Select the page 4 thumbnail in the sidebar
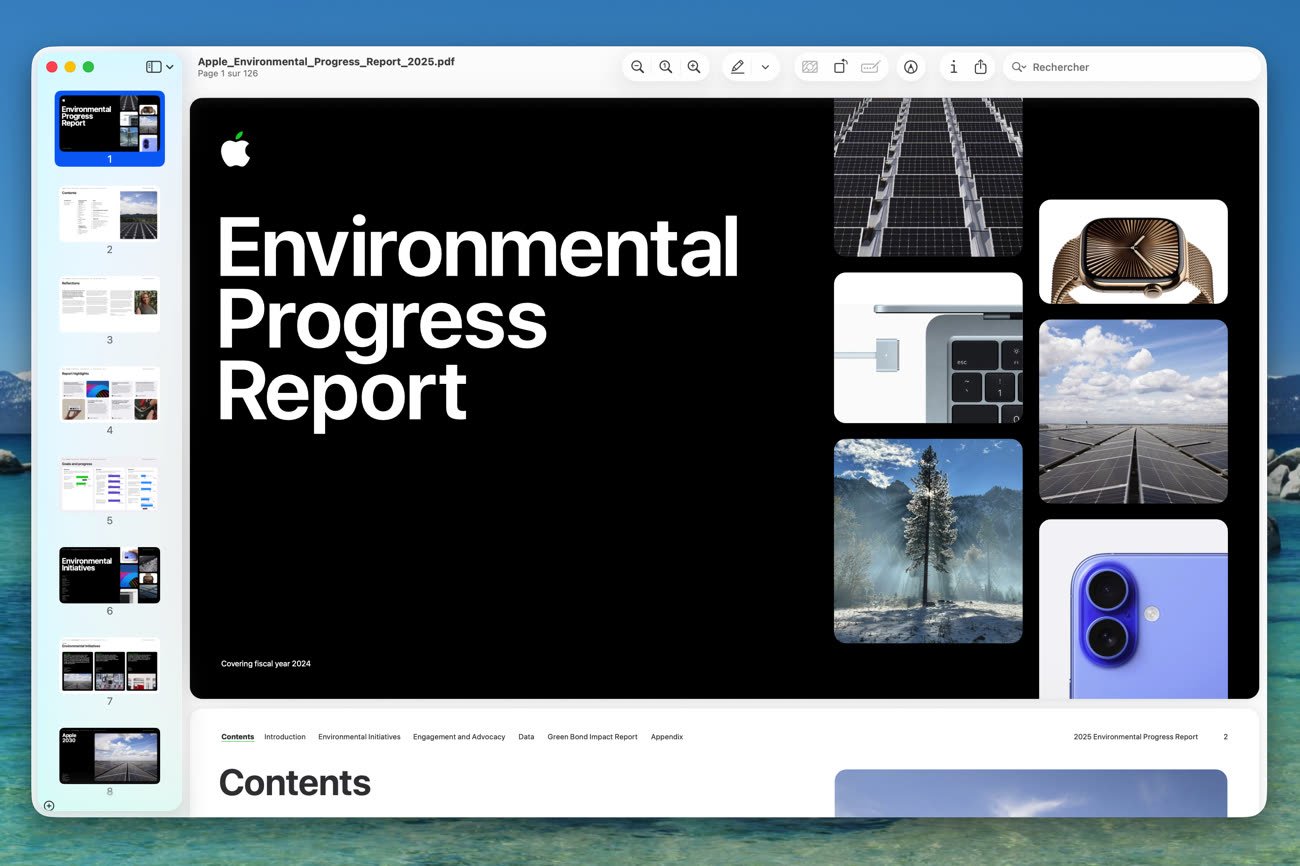This screenshot has width=1300, height=866. [x=109, y=394]
